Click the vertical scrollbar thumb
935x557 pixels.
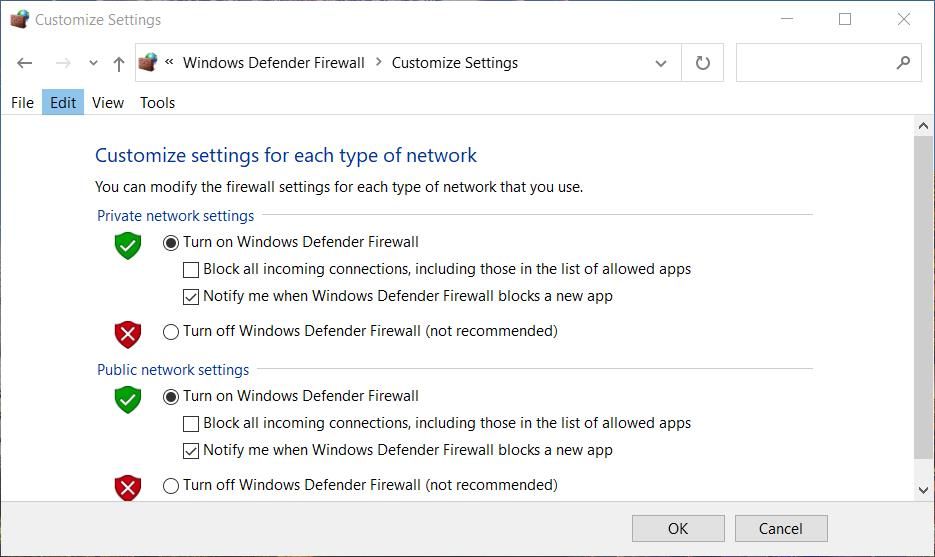[923, 297]
